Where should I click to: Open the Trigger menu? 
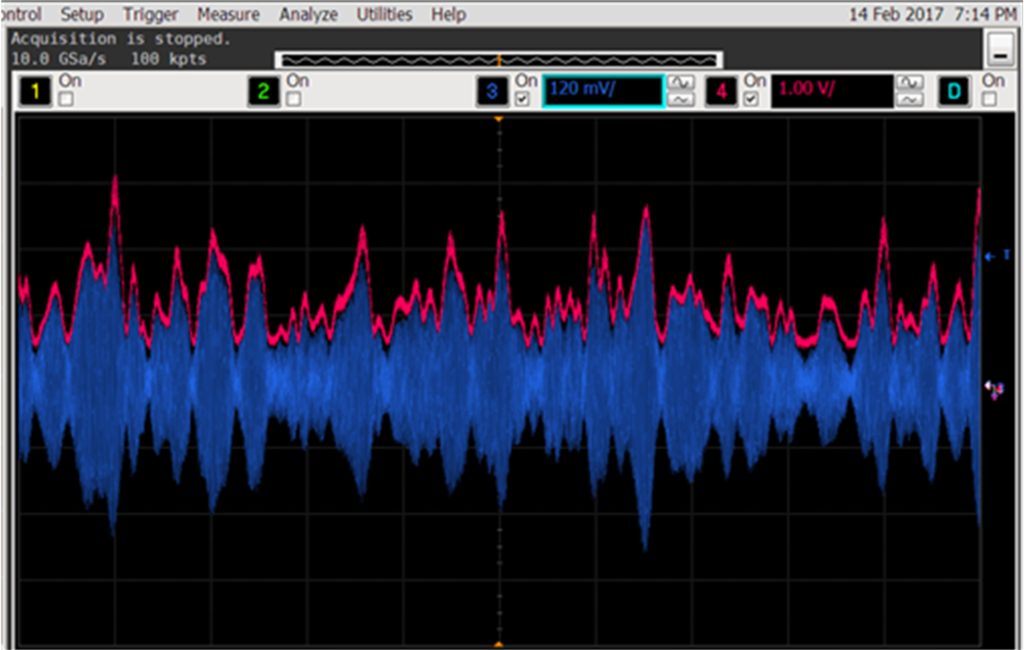pos(150,14)
